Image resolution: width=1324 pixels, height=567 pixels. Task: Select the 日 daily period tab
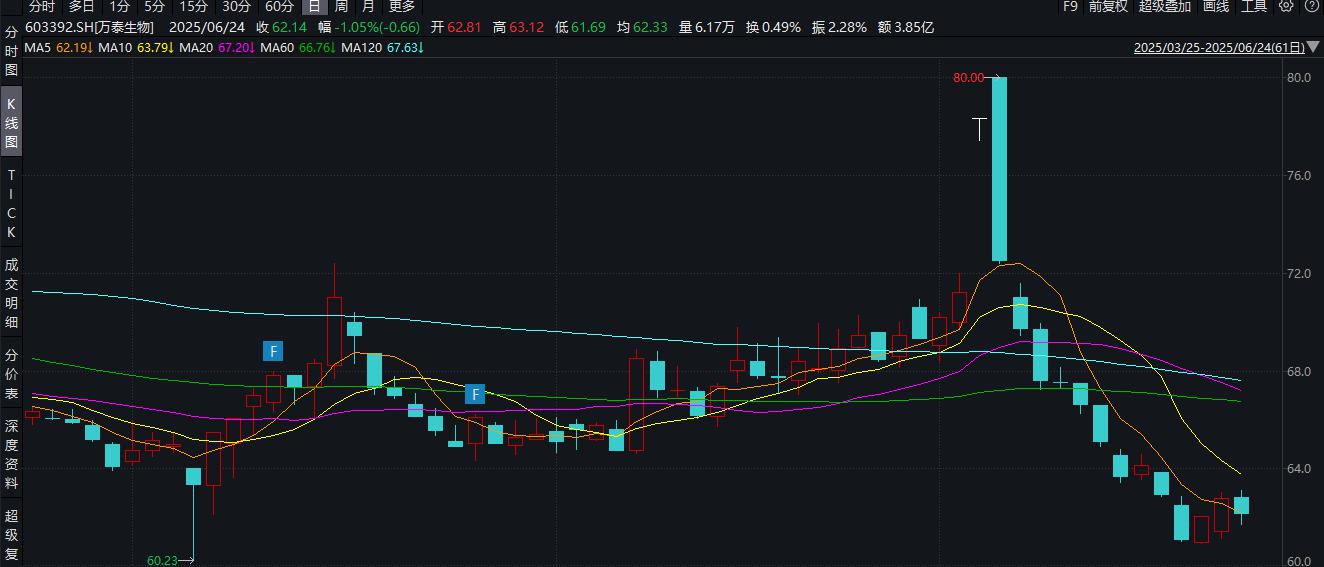(x=314, y=6)
